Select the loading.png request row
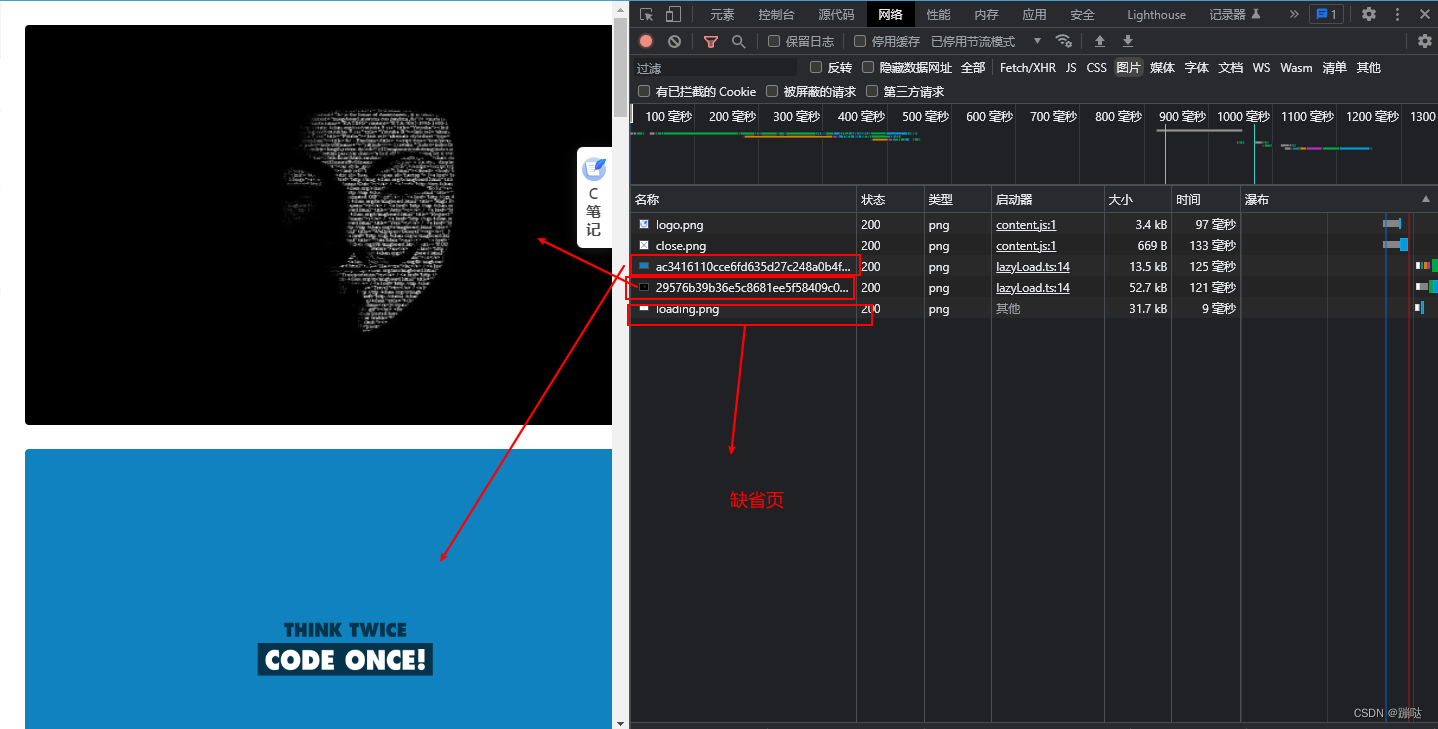Image resolution: width=1438 pixels, height=729 pixels. click(x=1034, y=308)
